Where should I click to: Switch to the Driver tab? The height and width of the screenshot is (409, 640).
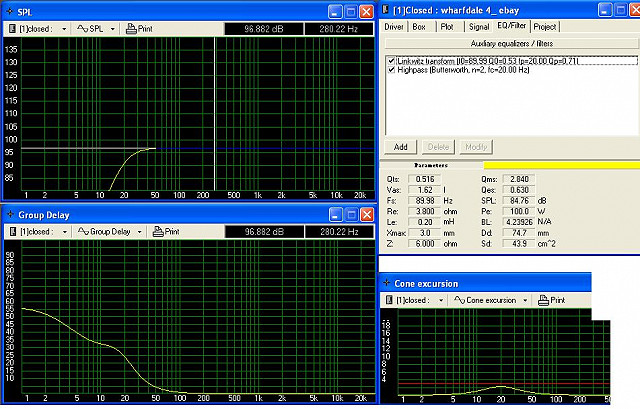[x=394, y=27]
